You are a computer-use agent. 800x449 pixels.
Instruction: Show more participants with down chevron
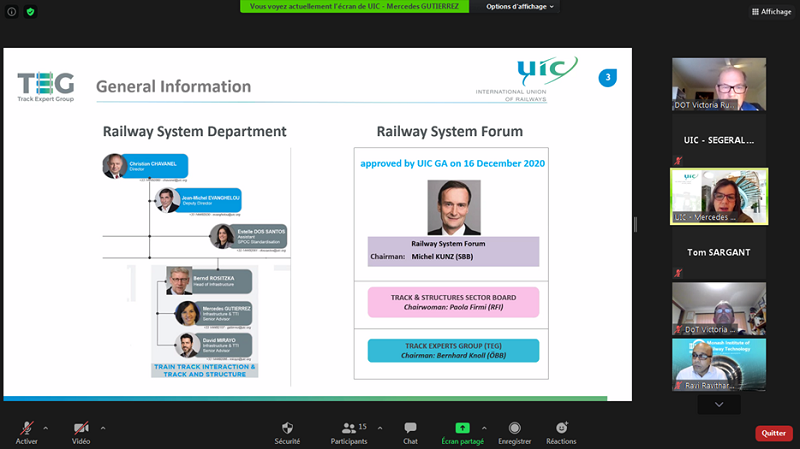[719, 405]
